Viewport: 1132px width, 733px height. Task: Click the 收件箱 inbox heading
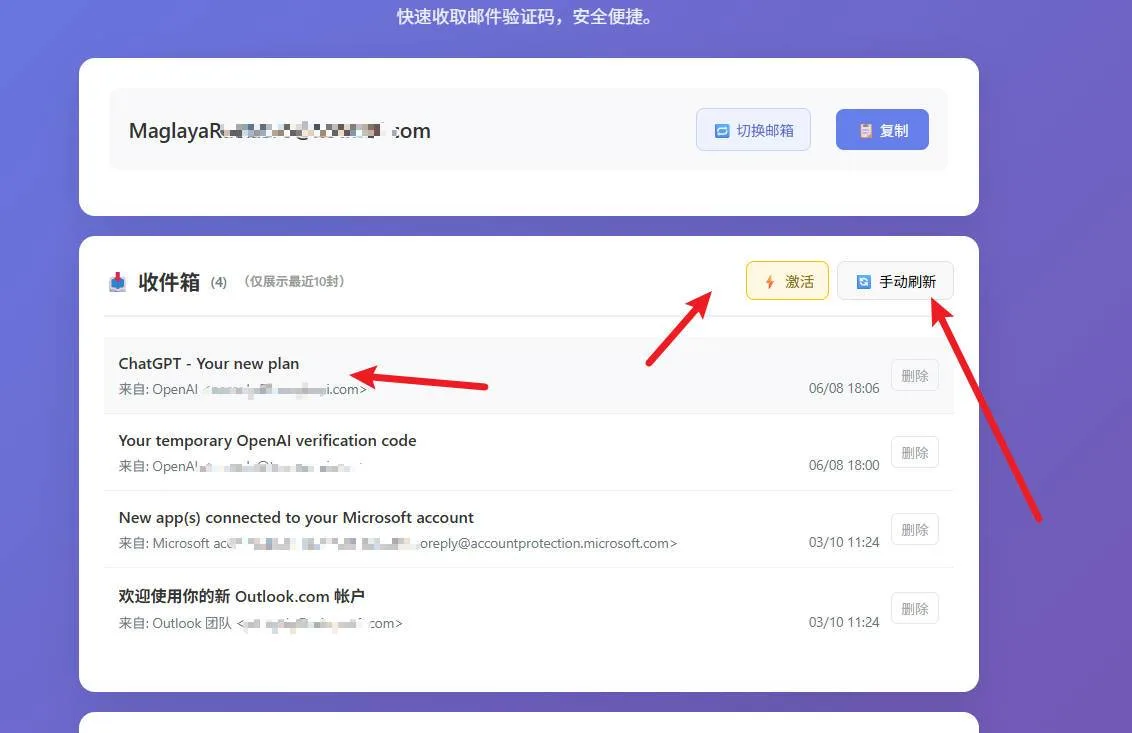point(169,282)
